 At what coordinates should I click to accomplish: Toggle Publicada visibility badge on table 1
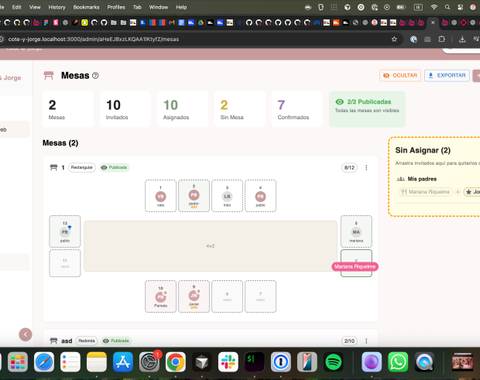click(114, 167)
